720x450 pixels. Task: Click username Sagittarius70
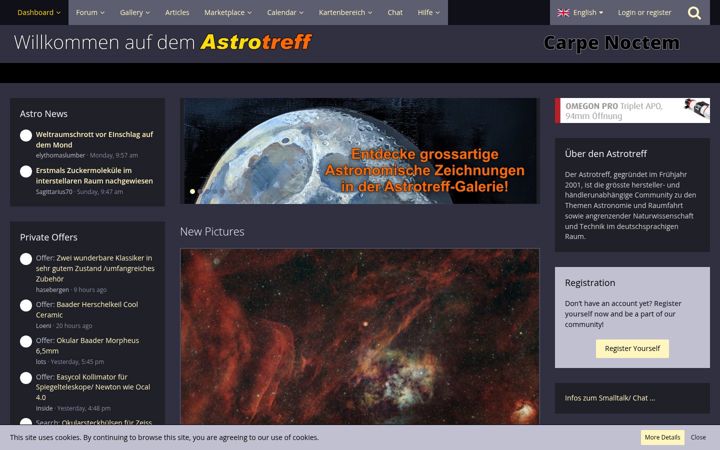54,191
